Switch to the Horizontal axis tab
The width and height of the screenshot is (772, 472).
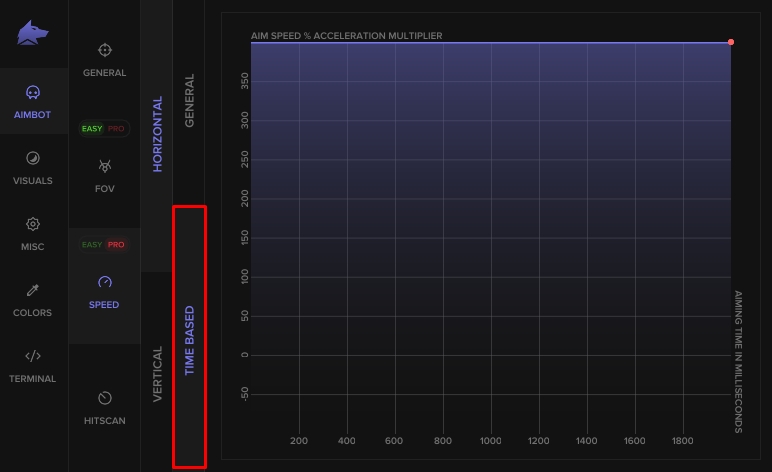(x=157, y=134)
